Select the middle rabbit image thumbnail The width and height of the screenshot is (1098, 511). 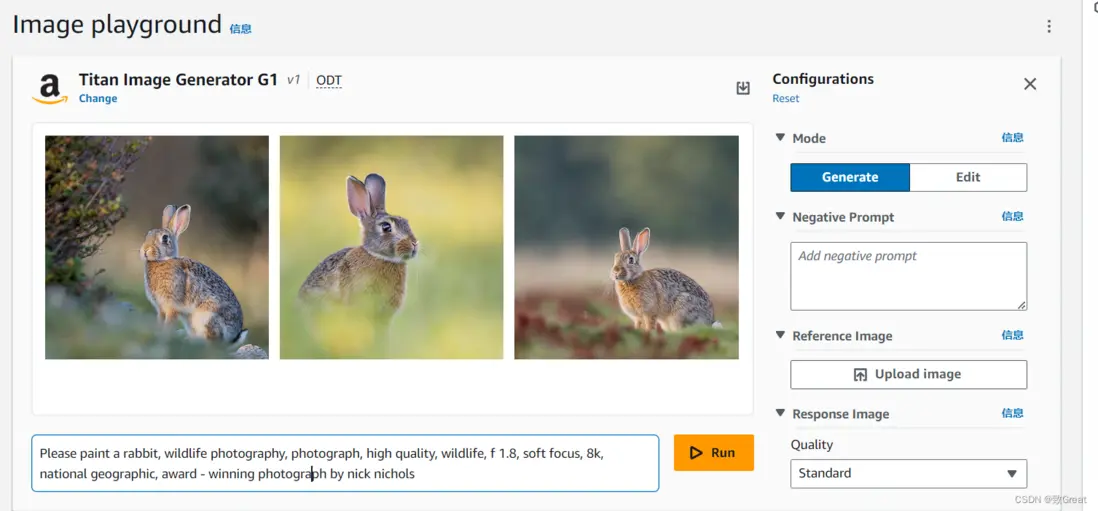[391, 247]
